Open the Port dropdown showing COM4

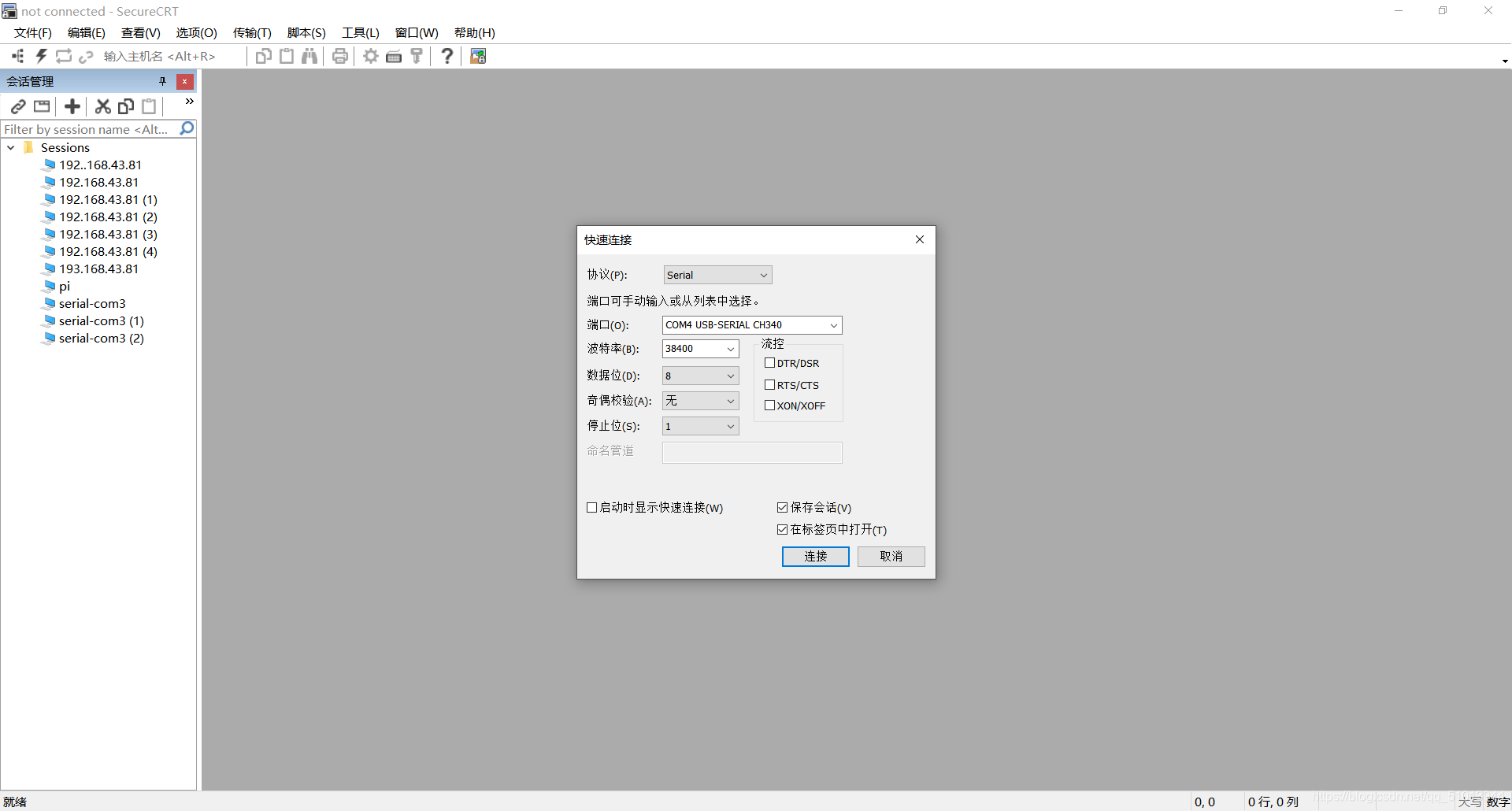click(x=752, y=325)
